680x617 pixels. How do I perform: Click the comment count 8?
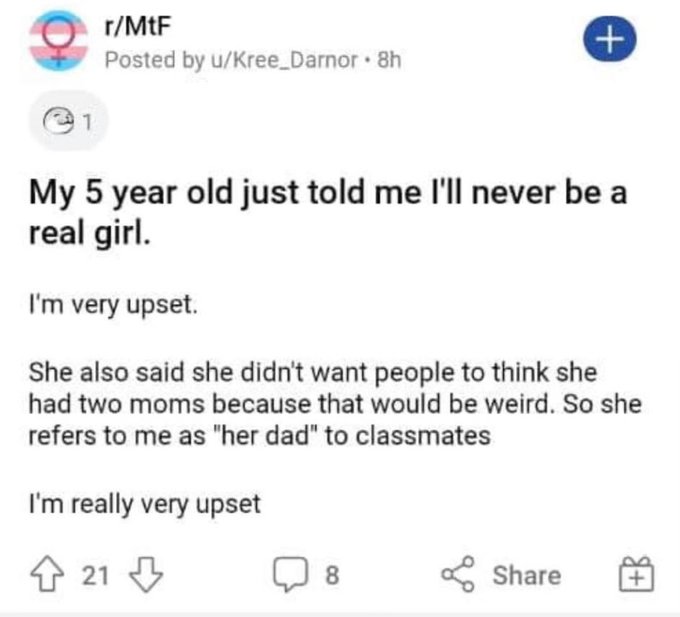tap(332, 575)
